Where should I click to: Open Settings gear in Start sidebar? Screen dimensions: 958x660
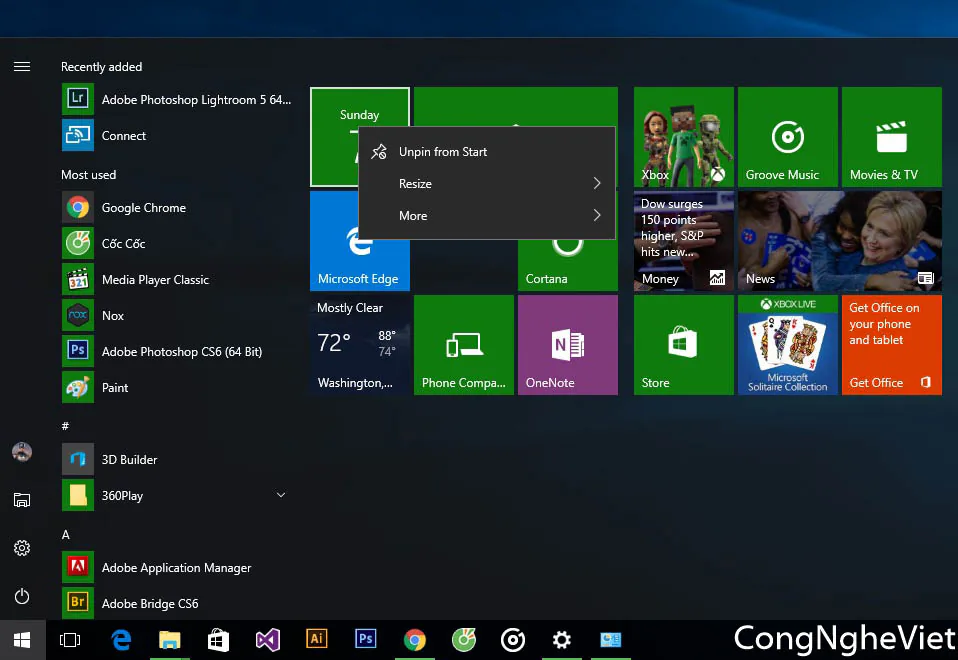tap(22, 548)
